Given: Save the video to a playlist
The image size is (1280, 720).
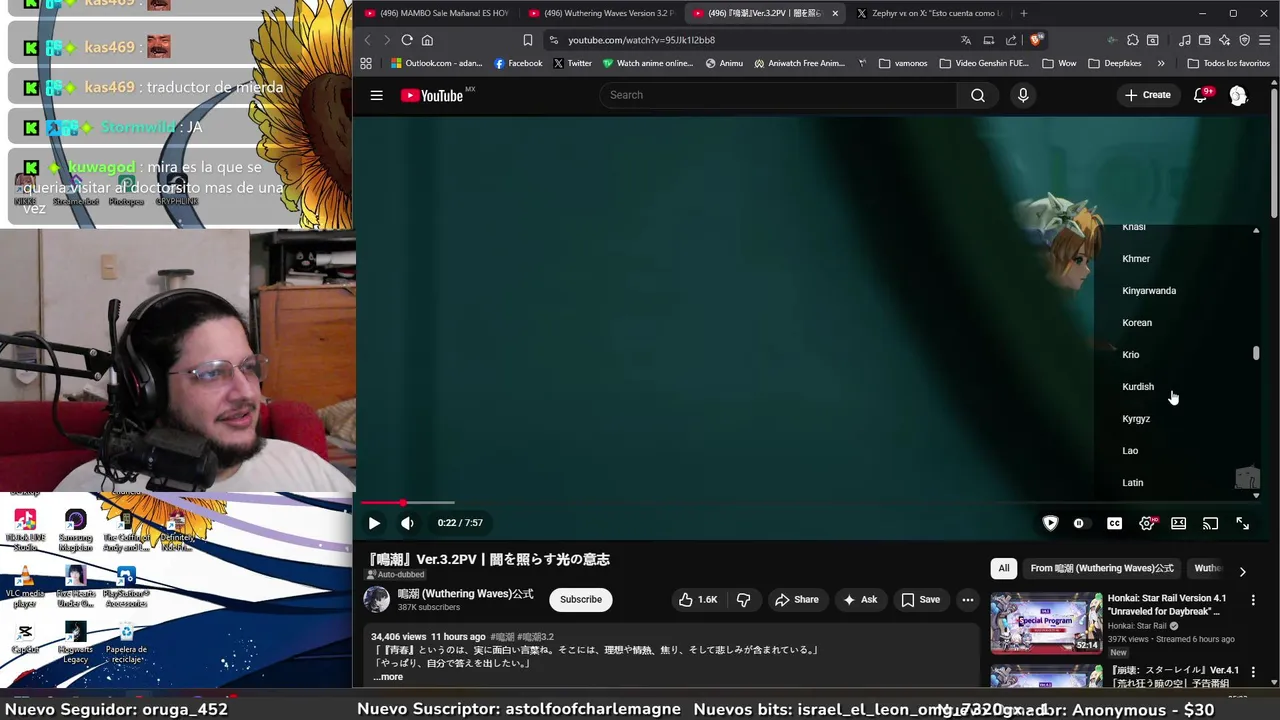Looking at the screenshot, I should click(921, 600).
